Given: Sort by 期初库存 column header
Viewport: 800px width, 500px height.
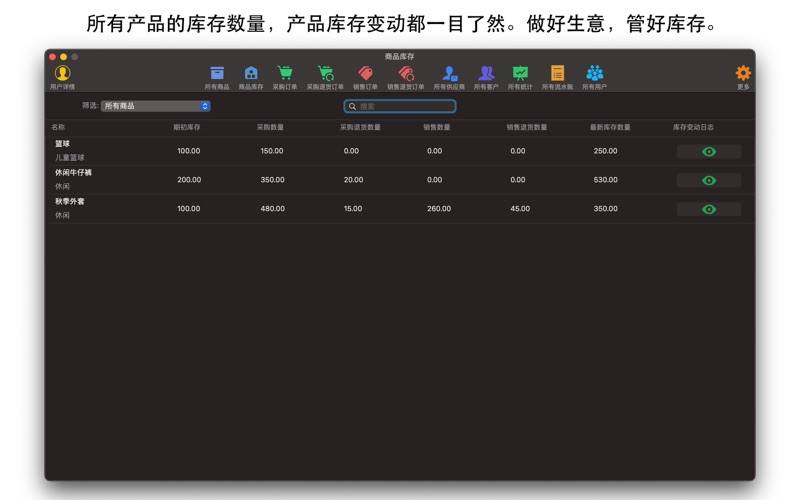Looking at the screenshot, I should tap(187, 127).
